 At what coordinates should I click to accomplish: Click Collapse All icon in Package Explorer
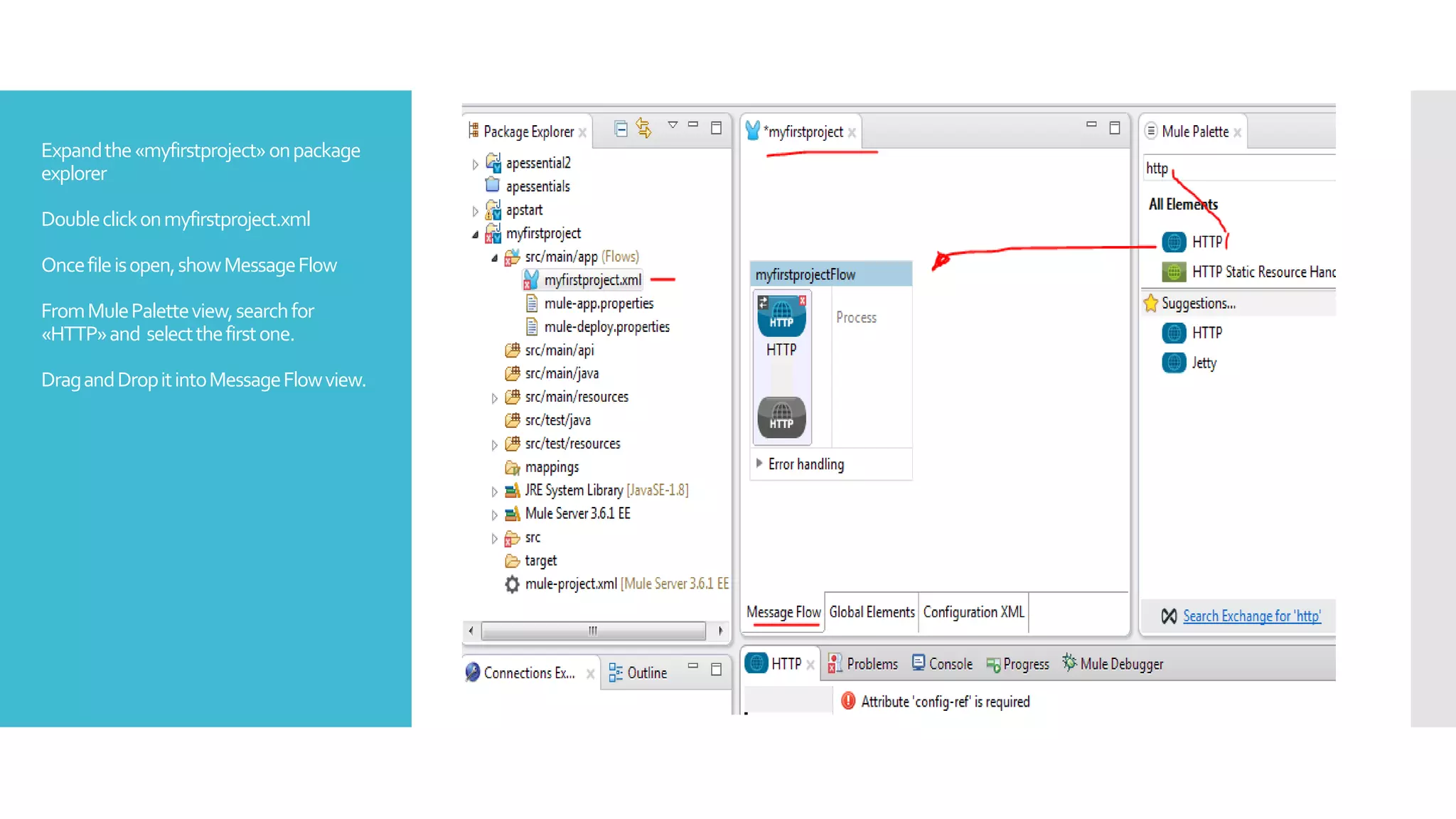[621, 129]
